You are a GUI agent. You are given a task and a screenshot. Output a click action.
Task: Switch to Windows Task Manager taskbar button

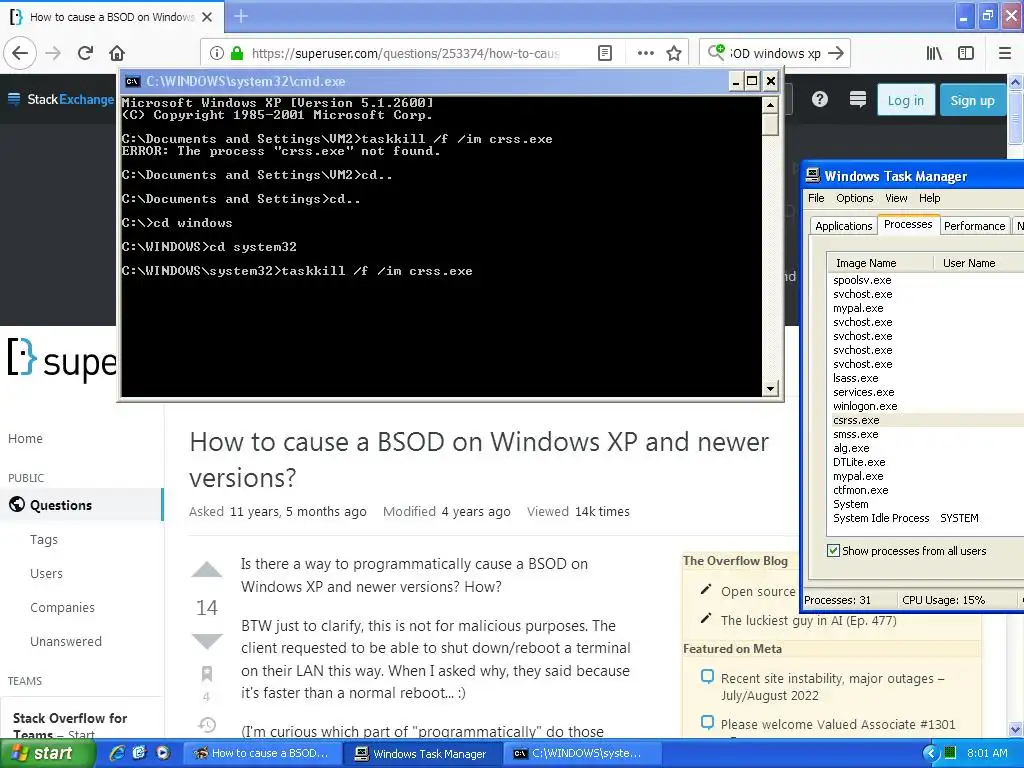423,754
